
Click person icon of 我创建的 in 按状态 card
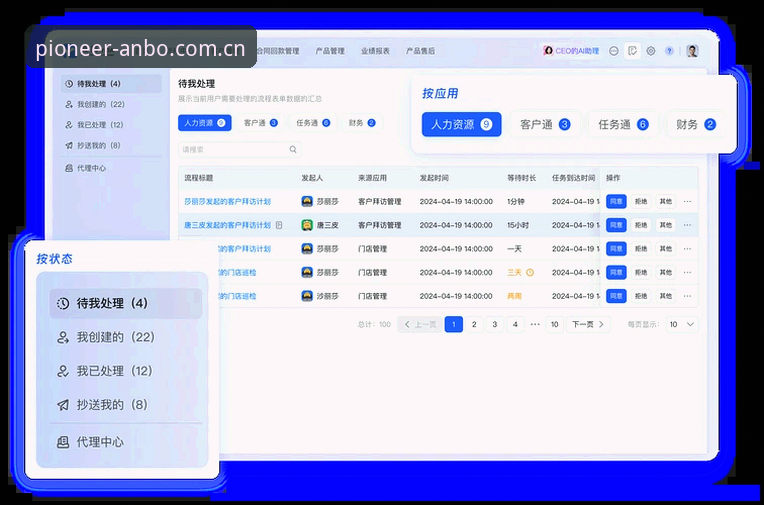point(63,337)
